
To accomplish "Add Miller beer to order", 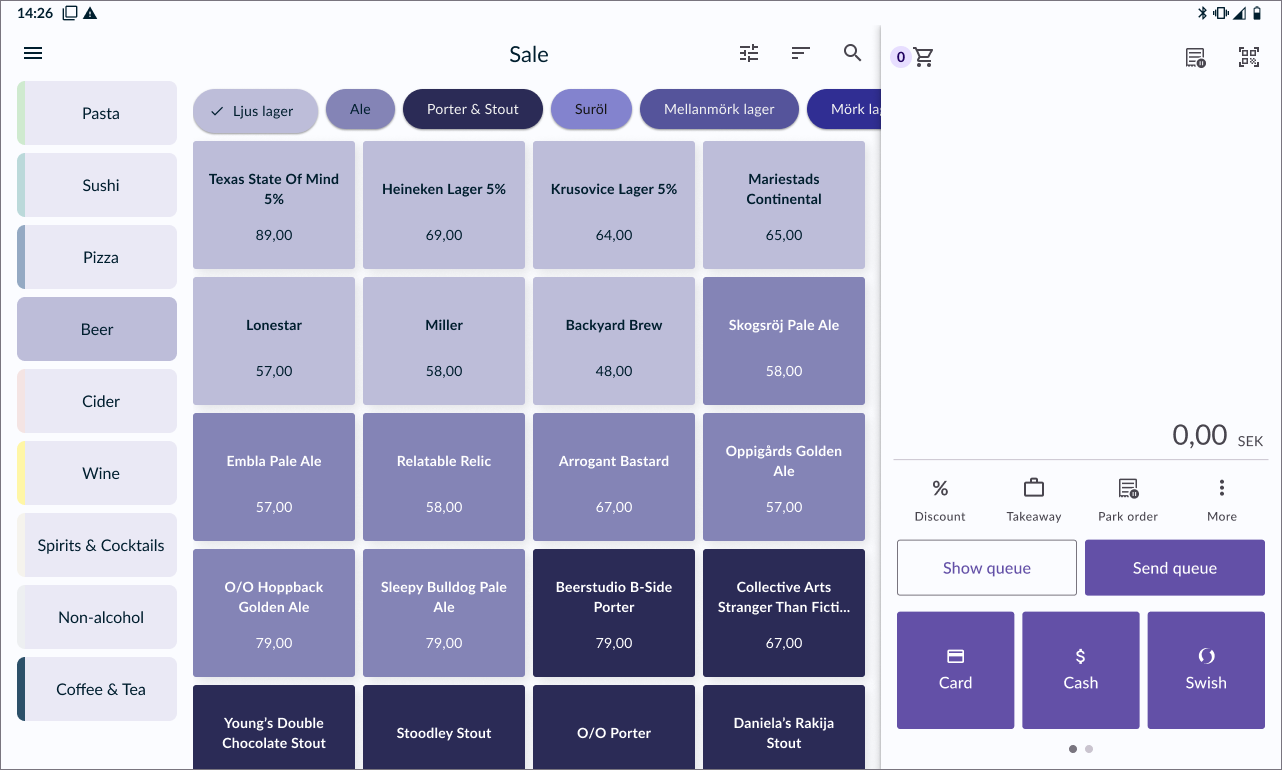I will [x=444, y=341].
